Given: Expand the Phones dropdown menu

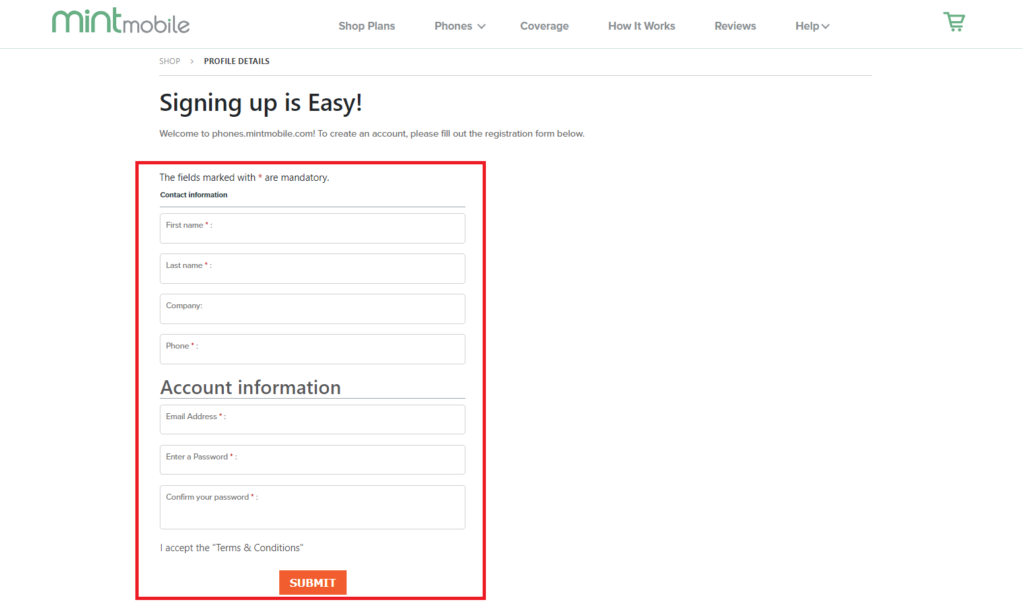Looking at the screenshot, I should pyautogui.click(x=460, y=26).
